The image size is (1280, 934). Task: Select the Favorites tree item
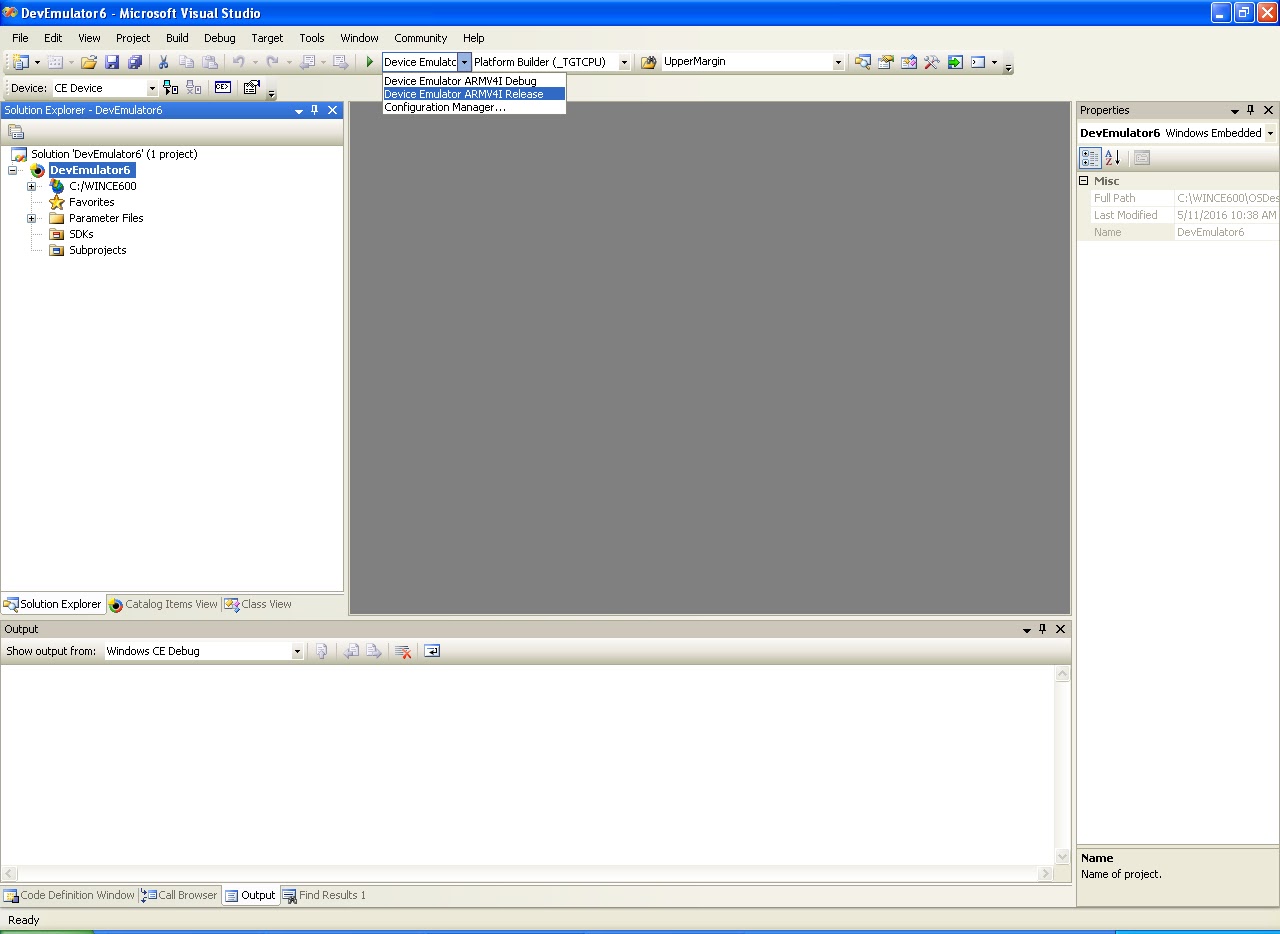[91, 202]
